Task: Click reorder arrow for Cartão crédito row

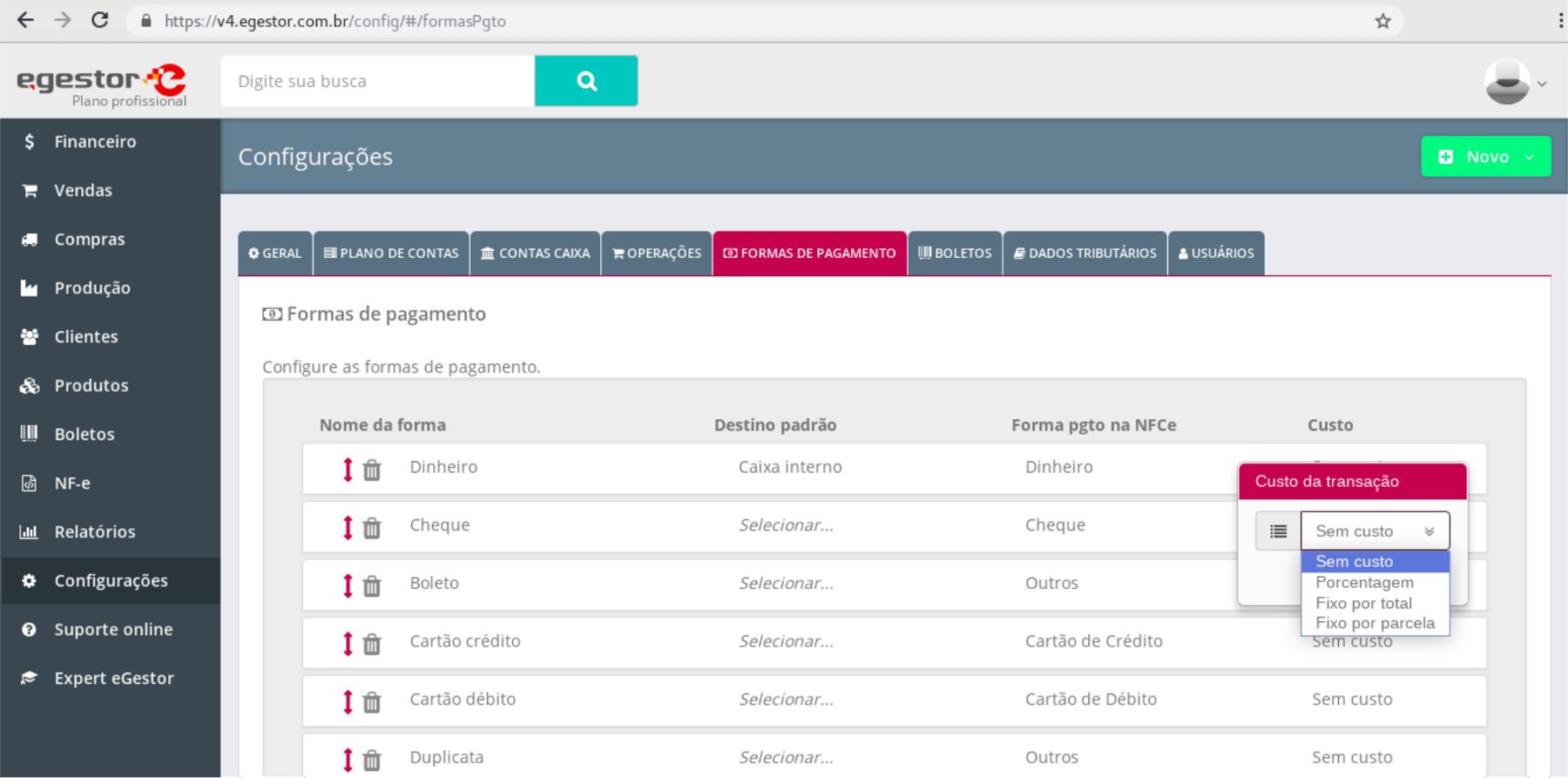Action: point(348,644)
